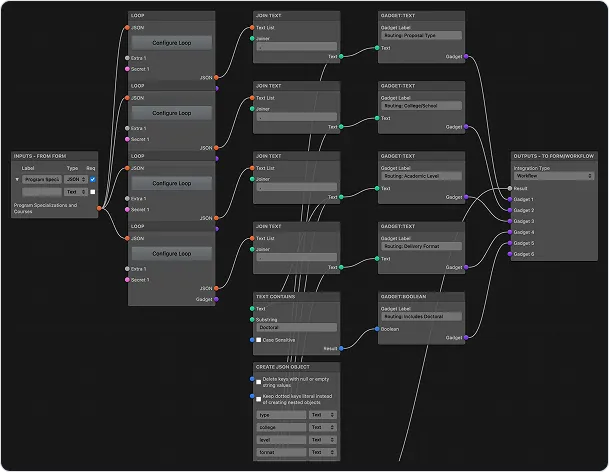Click the Substring port of Text Contains
Image resolution: width=609 pixels, height=472 pixels.
coord(252,319)
